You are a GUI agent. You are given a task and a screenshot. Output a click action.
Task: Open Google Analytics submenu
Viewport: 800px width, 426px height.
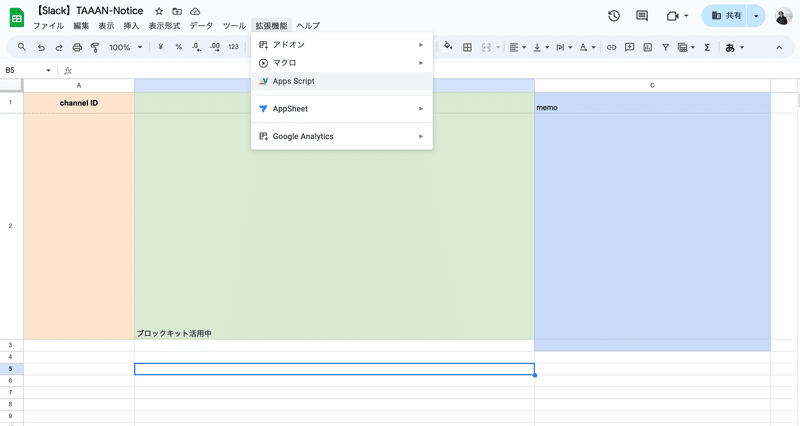(x=342, y=136)
